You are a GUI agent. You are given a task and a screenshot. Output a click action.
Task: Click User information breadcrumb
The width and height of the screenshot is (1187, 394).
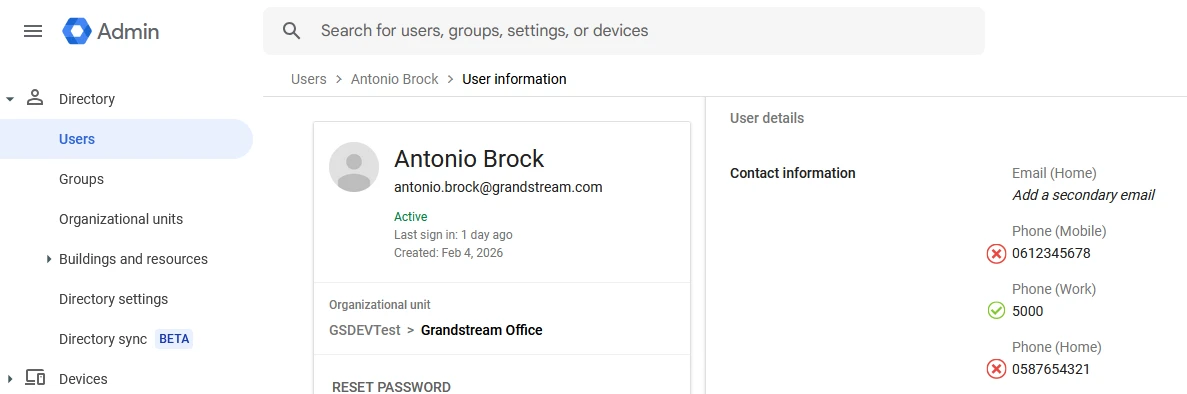pyautogui.click(x=514, y=79)
